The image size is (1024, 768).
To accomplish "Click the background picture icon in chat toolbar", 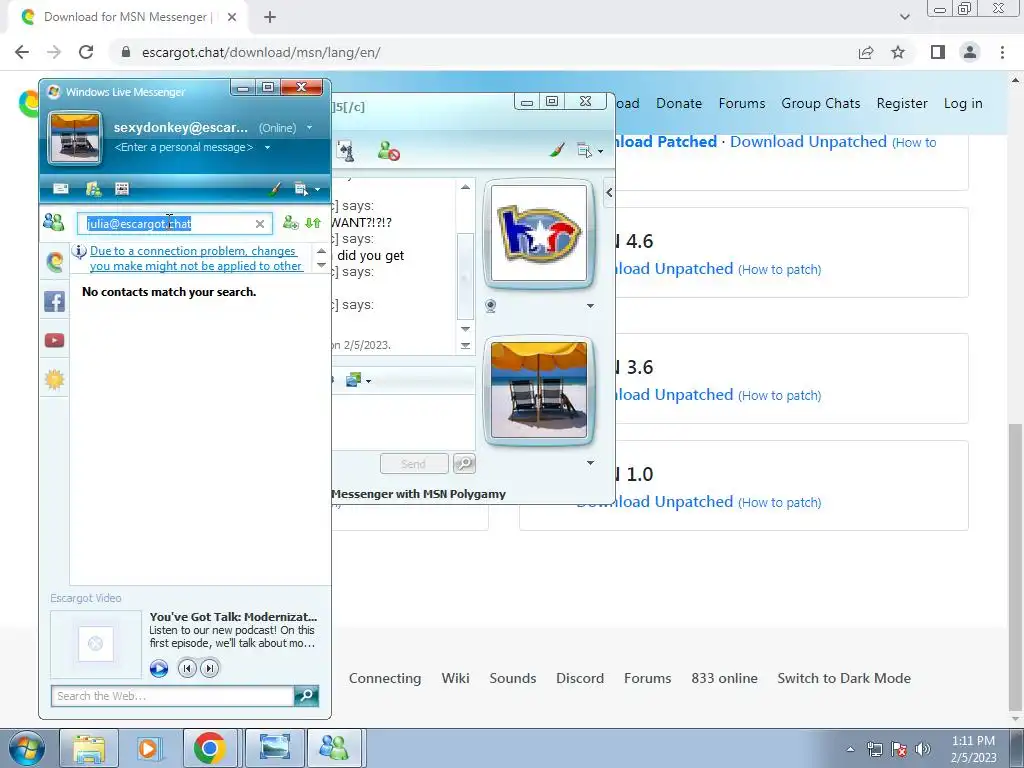I will point(353,379).
